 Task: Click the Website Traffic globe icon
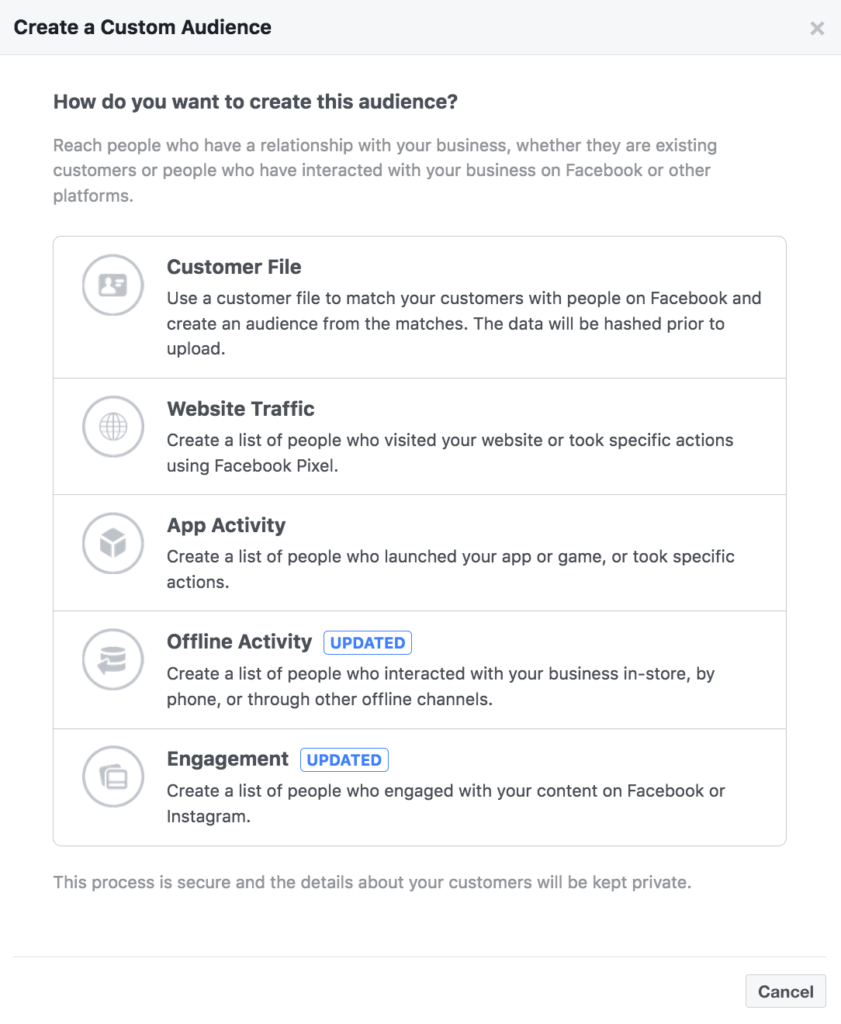click(113, 427)
